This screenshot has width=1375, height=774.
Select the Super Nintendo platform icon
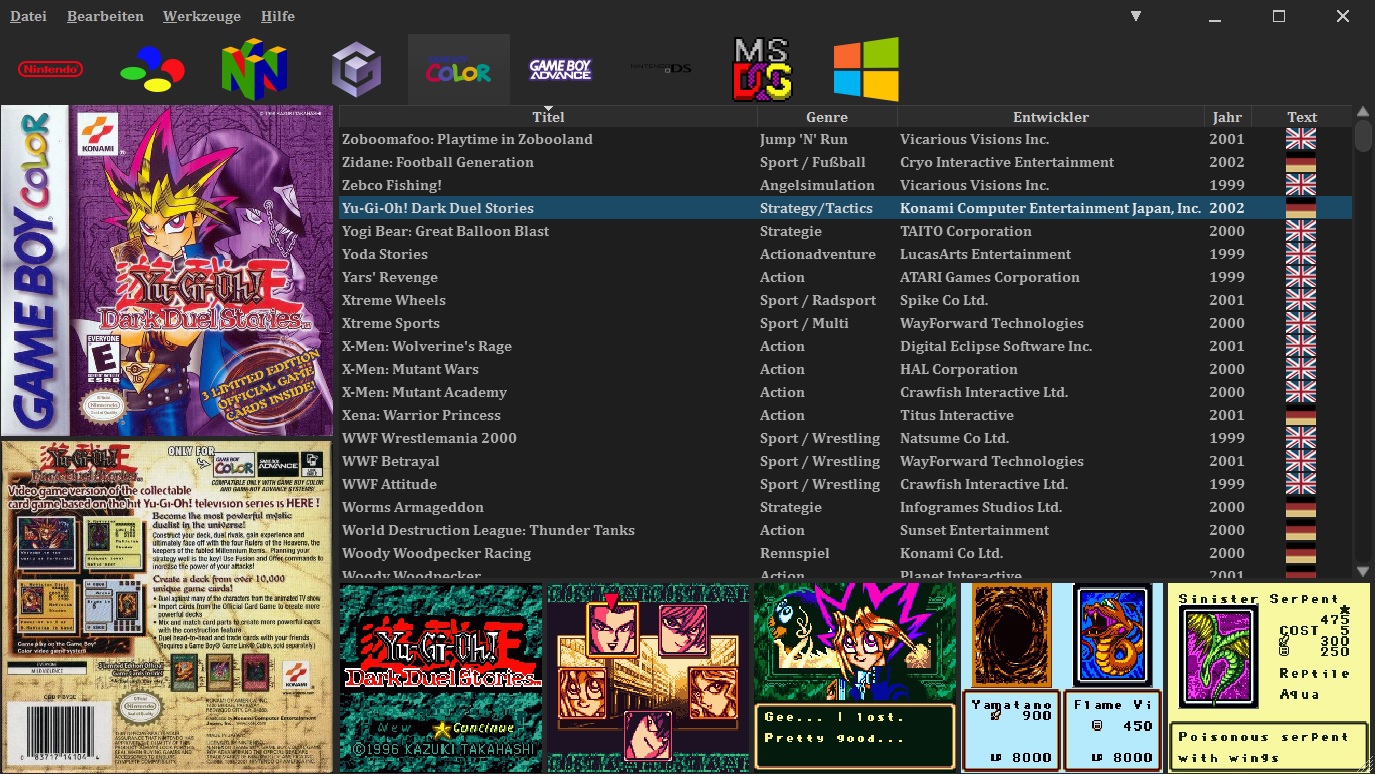pyautogui.click(x=152, y=70)
